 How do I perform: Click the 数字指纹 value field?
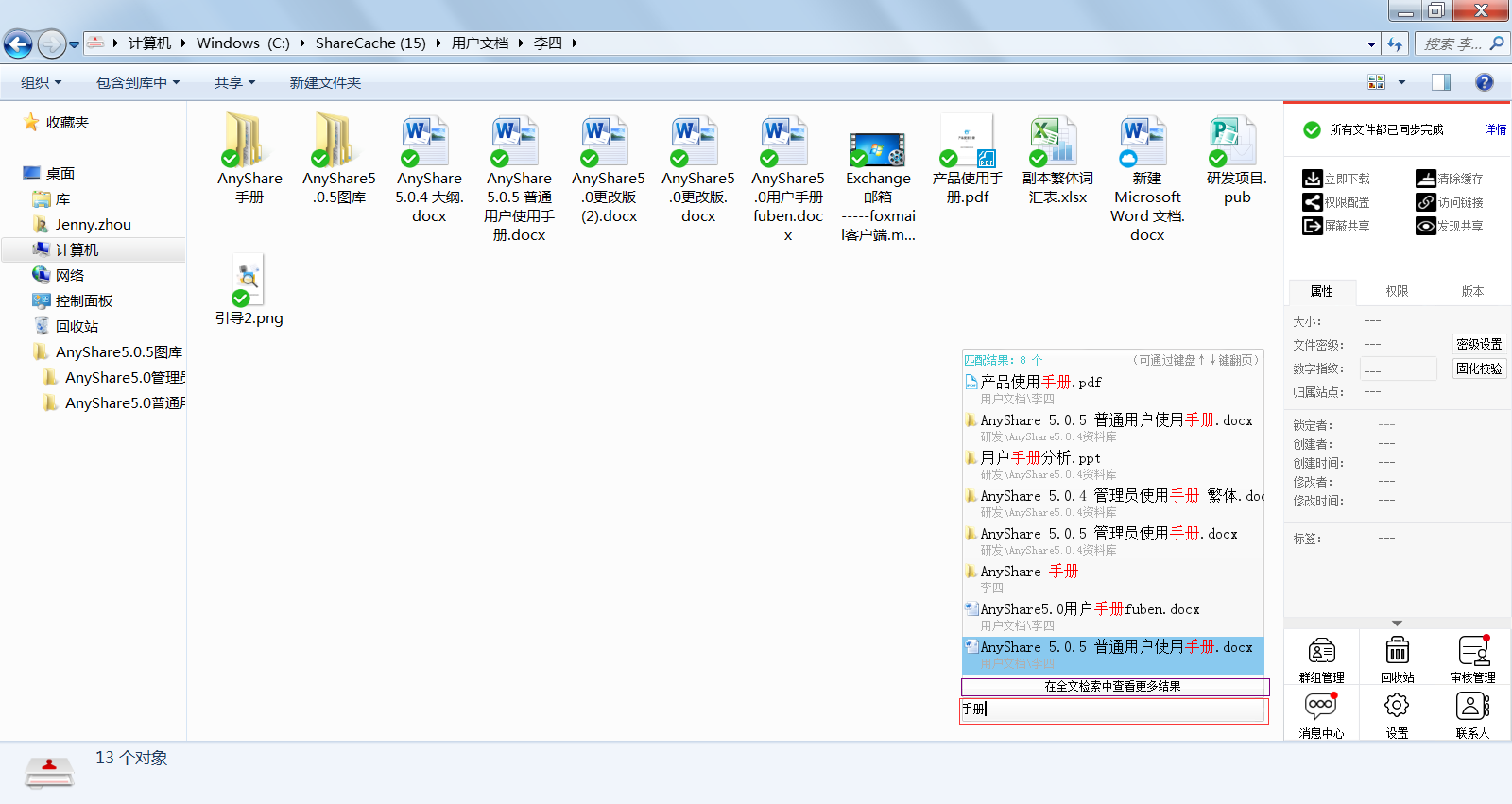click(1399, 368)
